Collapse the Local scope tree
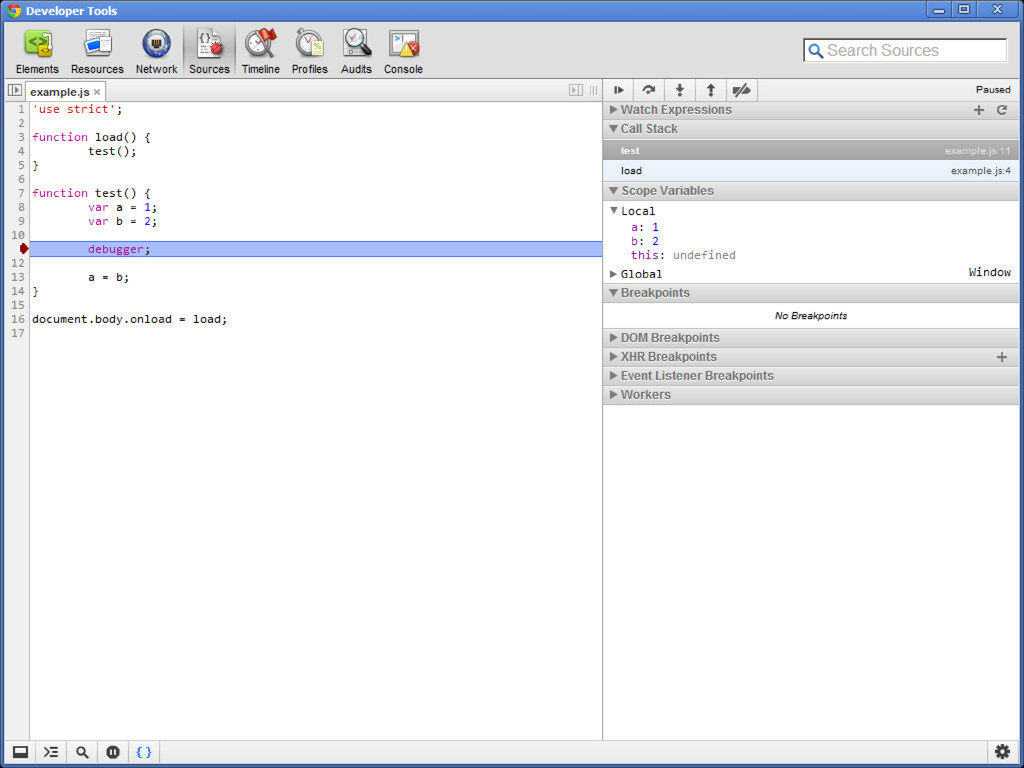The image size is (1024, 768). click(x=614, y=211)
